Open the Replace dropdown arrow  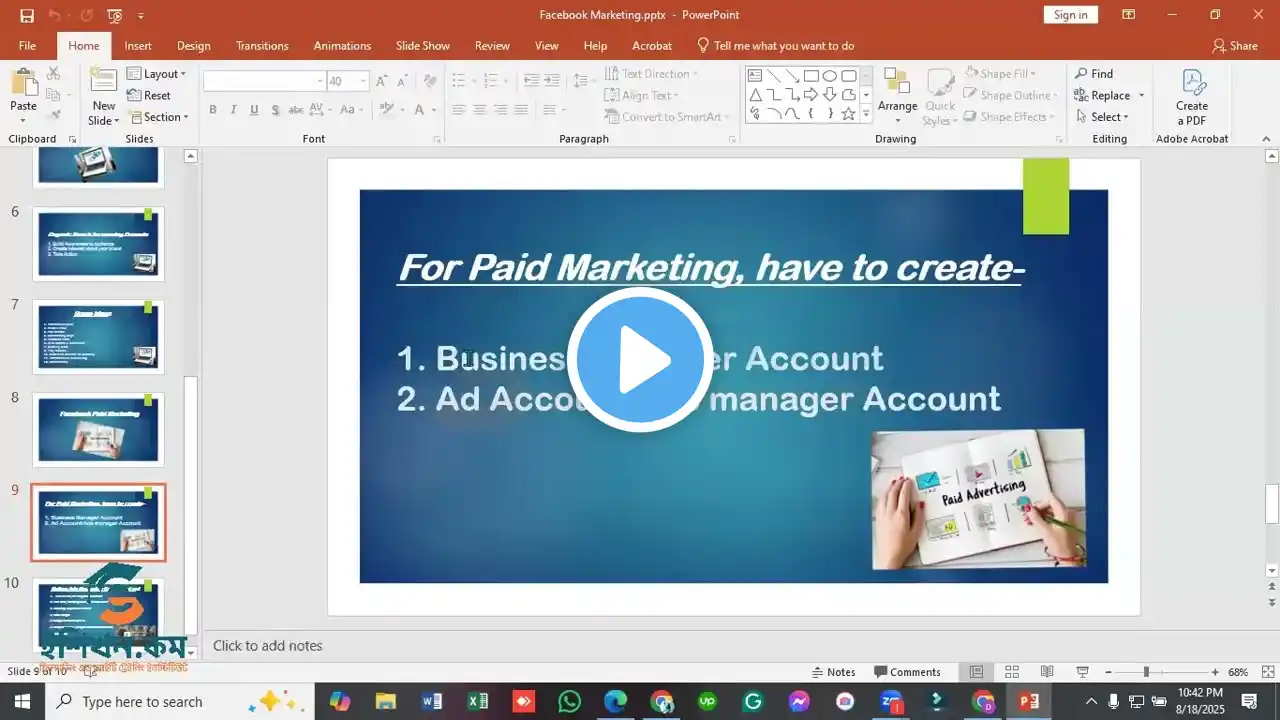[x=1142, y=95]
